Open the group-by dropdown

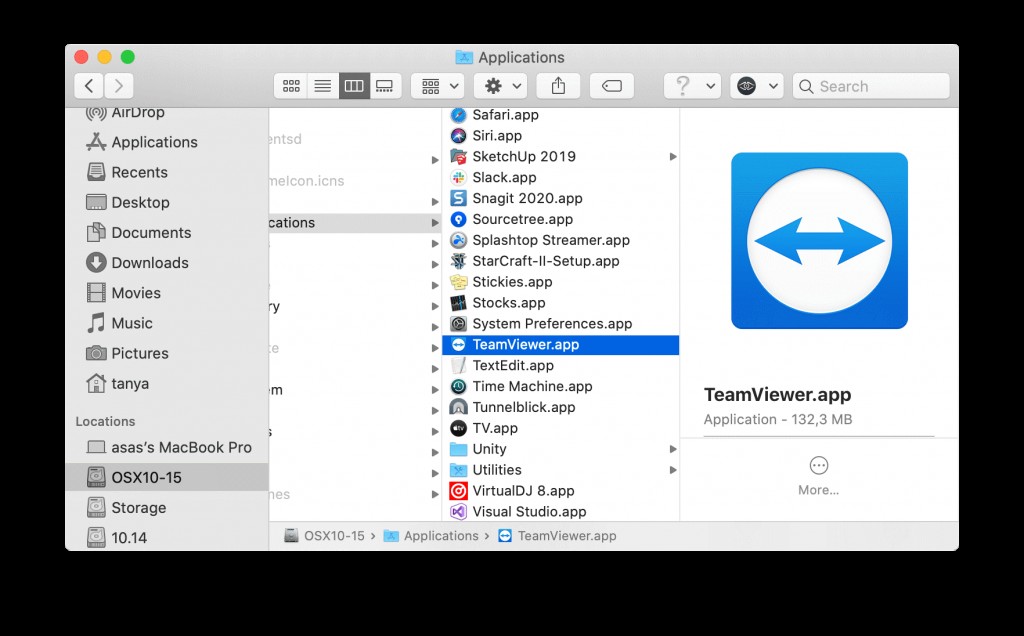(438, 86)
